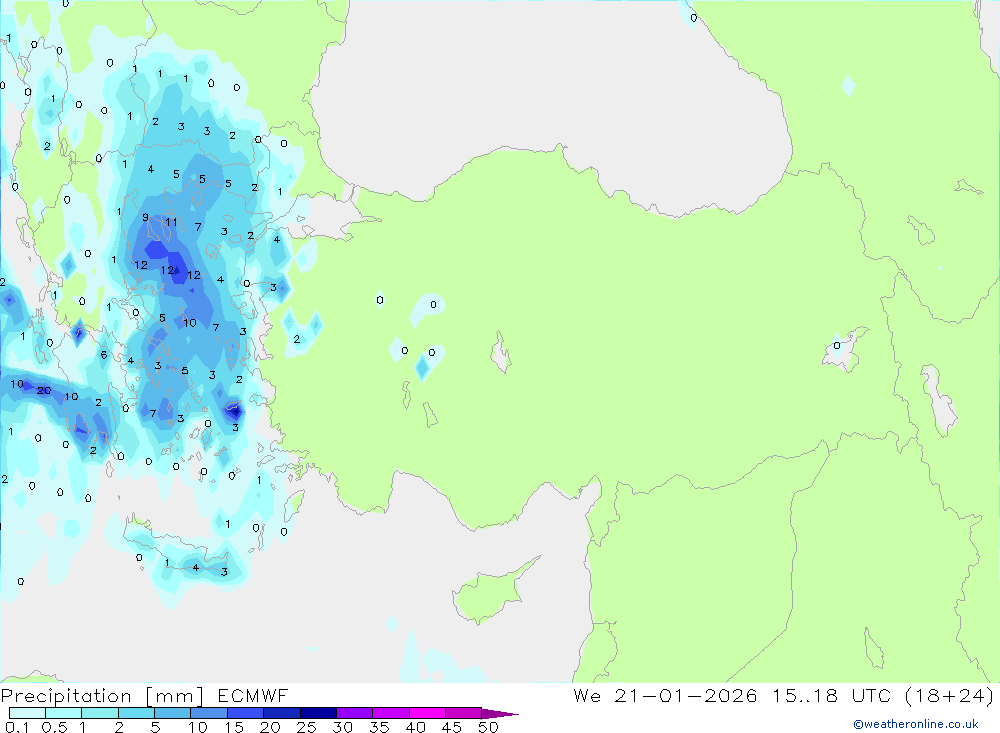This screenshot has width=1000, height=733.
Task: Open the weatheronline.co.uk copyright link
Action: [x=915, y=724]
